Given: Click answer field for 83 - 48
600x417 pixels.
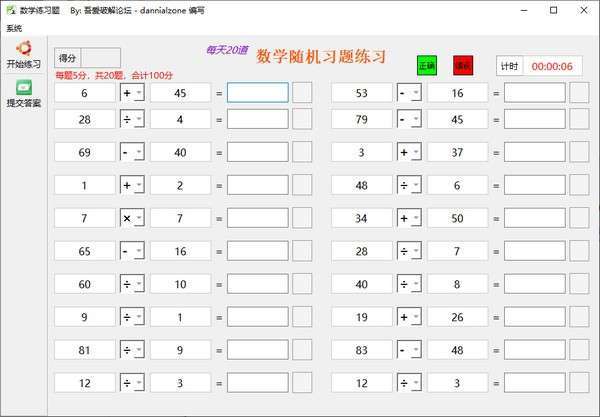Looking at the screenshot, I should 535,349.
